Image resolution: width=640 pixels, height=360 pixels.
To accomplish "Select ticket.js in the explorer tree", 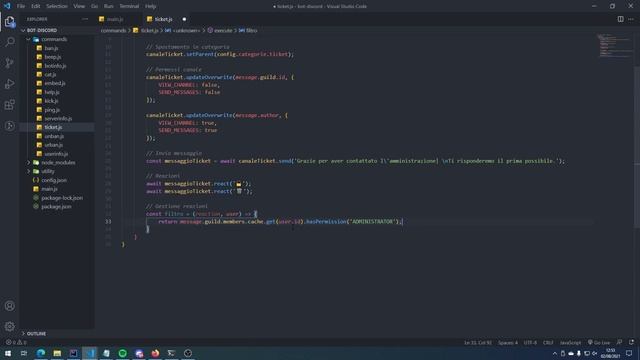I will tap(53, 127).
